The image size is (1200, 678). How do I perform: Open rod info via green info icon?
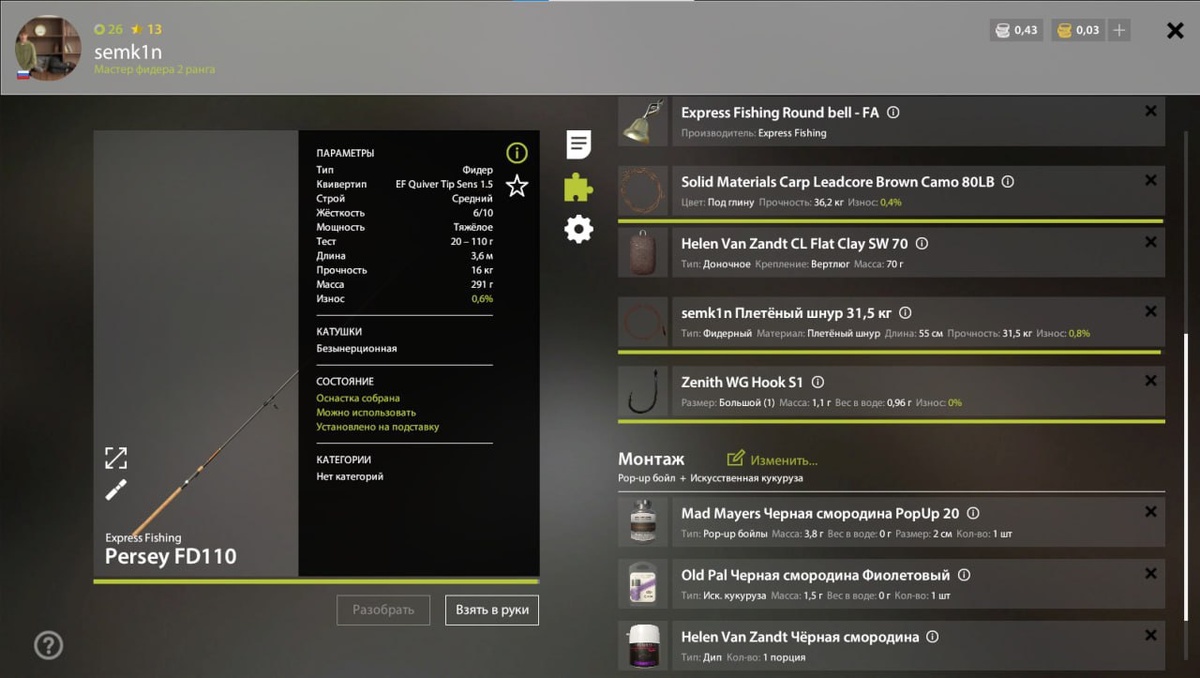(517, 153)
